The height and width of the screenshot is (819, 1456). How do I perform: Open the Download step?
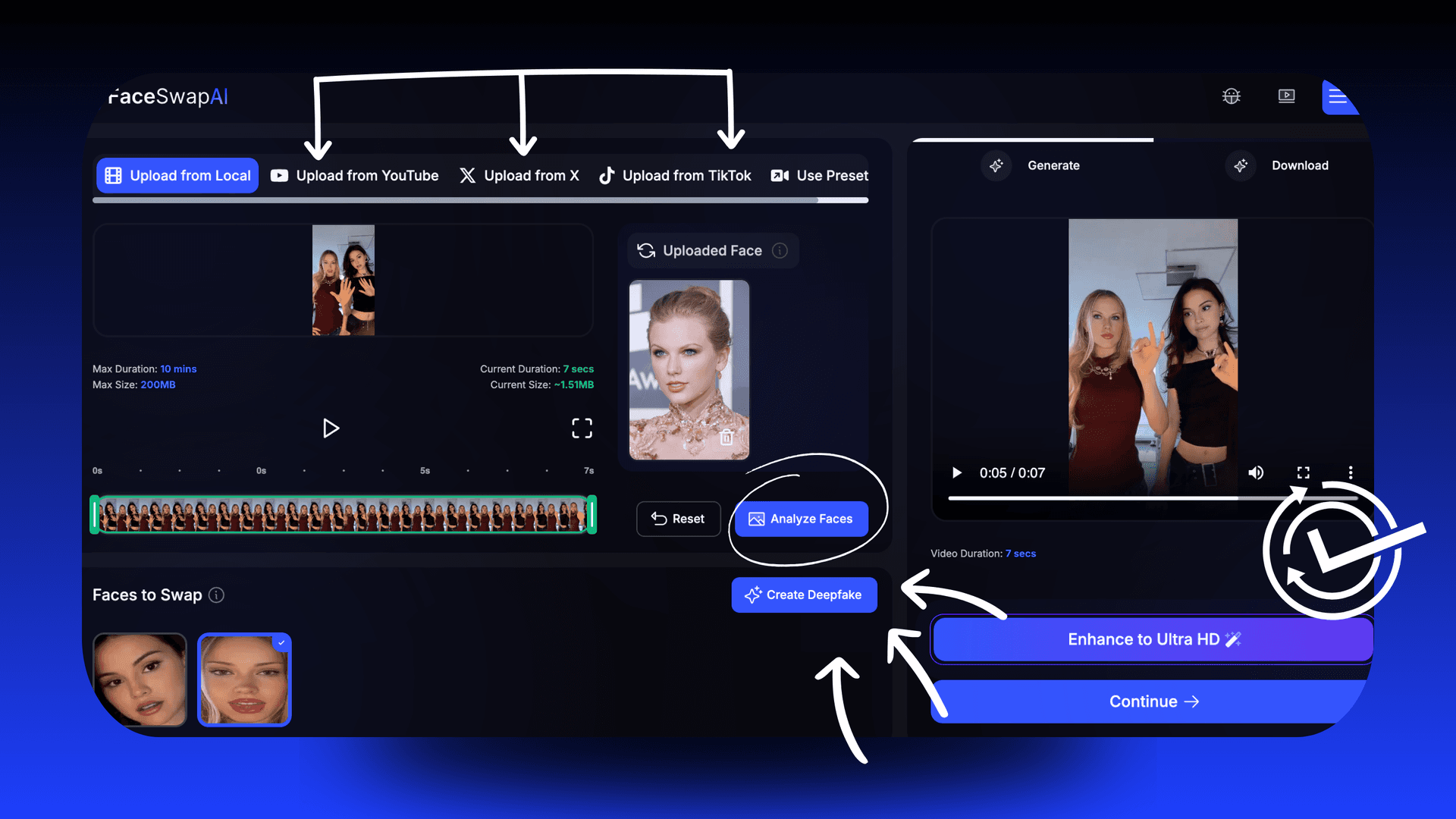tap(1300, 165)
